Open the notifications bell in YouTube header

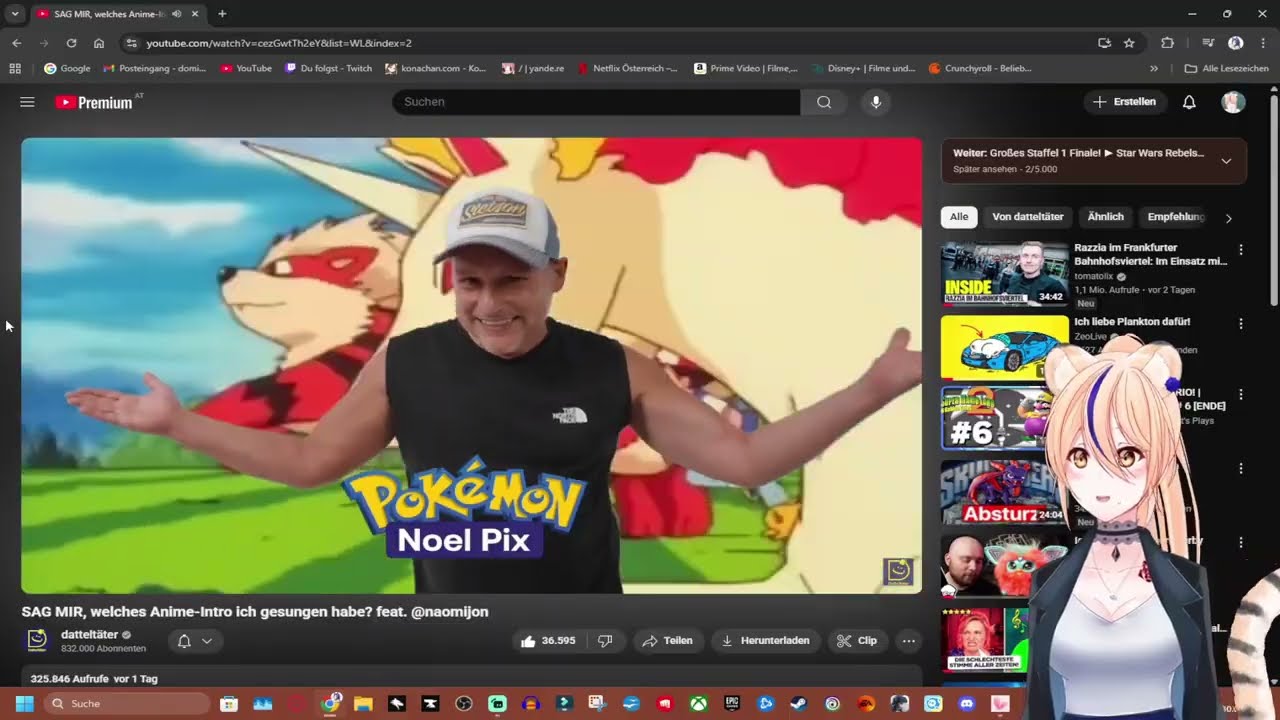1189,102
